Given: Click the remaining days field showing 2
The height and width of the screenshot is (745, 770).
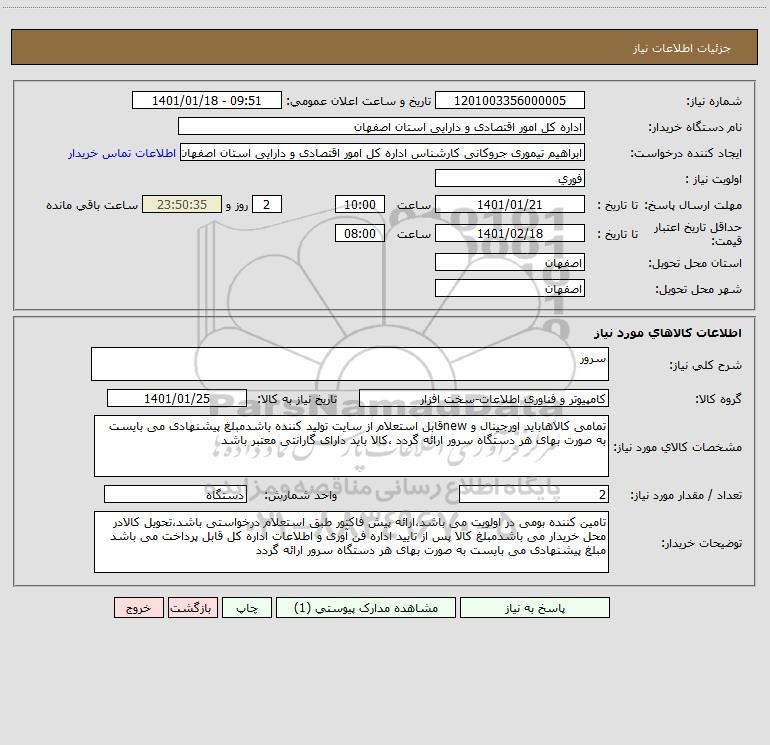Looking at the screenshot, I should (x=267, y=204).
